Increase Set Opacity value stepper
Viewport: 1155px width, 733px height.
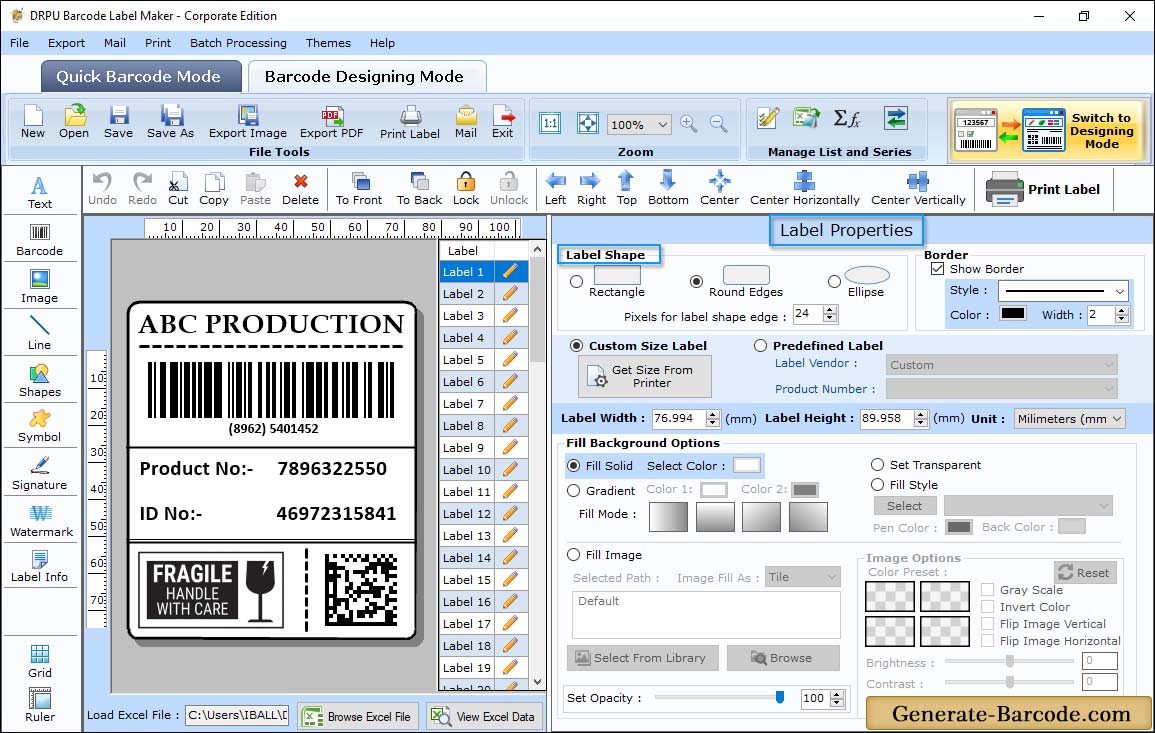click(837, 694)
